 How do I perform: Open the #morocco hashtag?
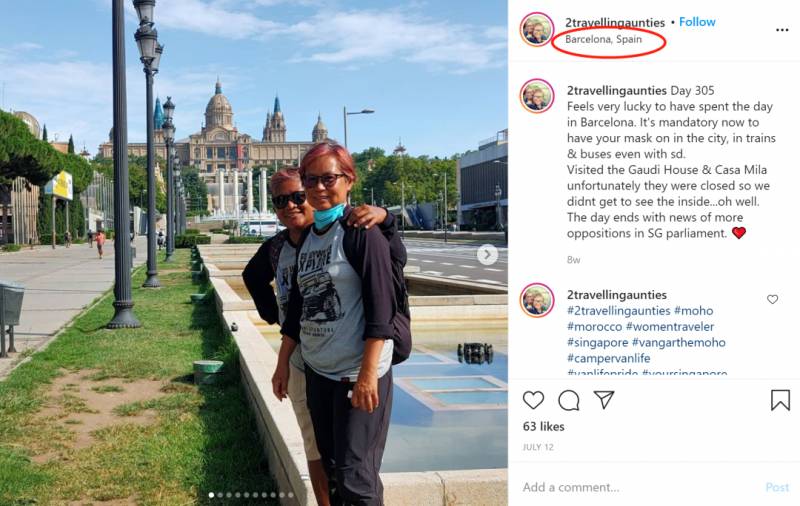coord(594,326)
